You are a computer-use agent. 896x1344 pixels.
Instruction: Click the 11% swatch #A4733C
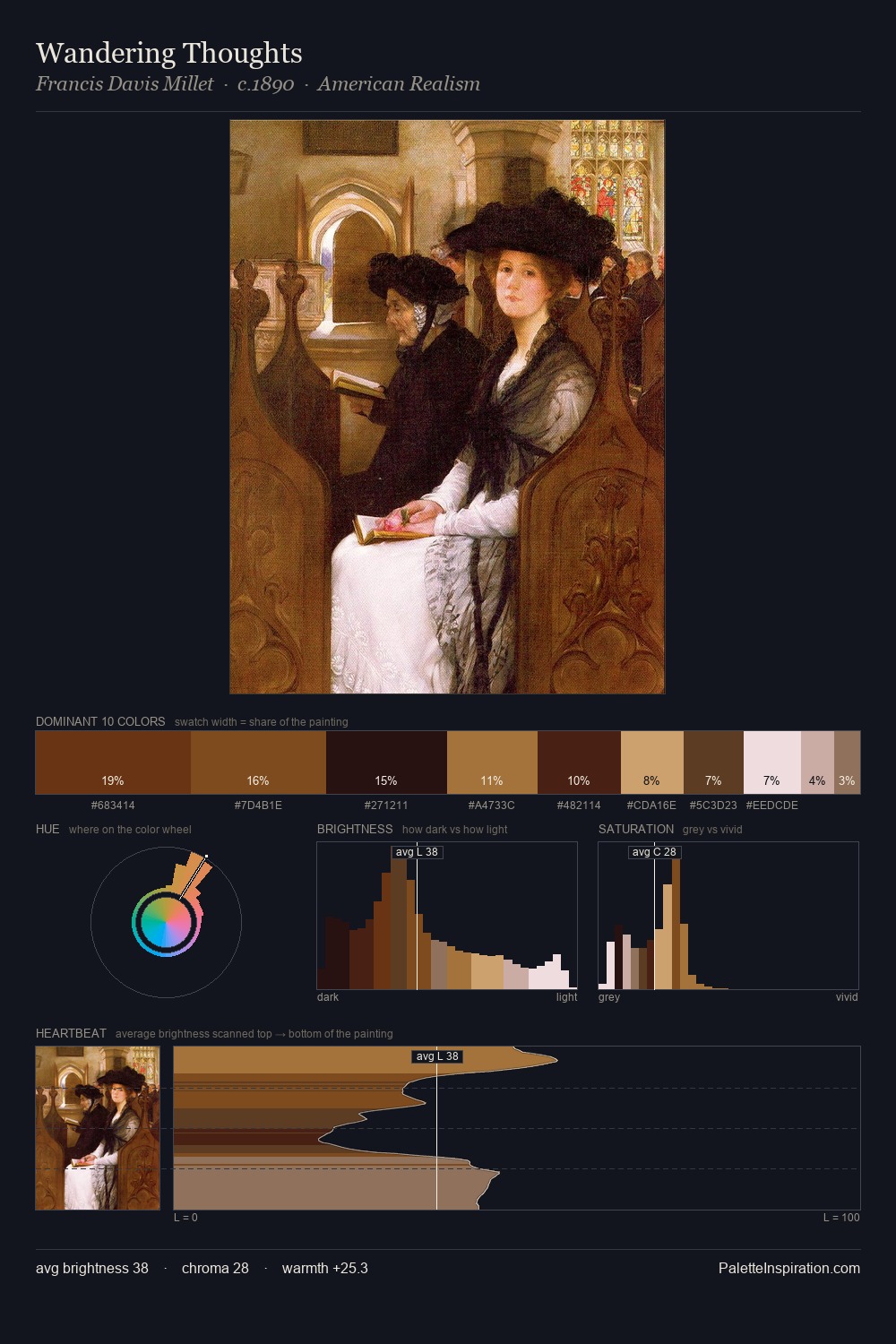coord(492,762)
